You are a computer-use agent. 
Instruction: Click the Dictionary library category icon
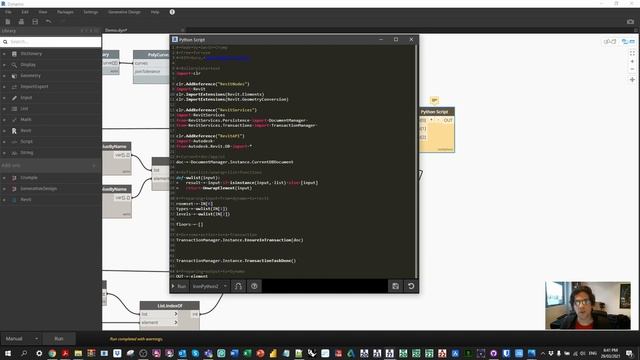point(14,54)
